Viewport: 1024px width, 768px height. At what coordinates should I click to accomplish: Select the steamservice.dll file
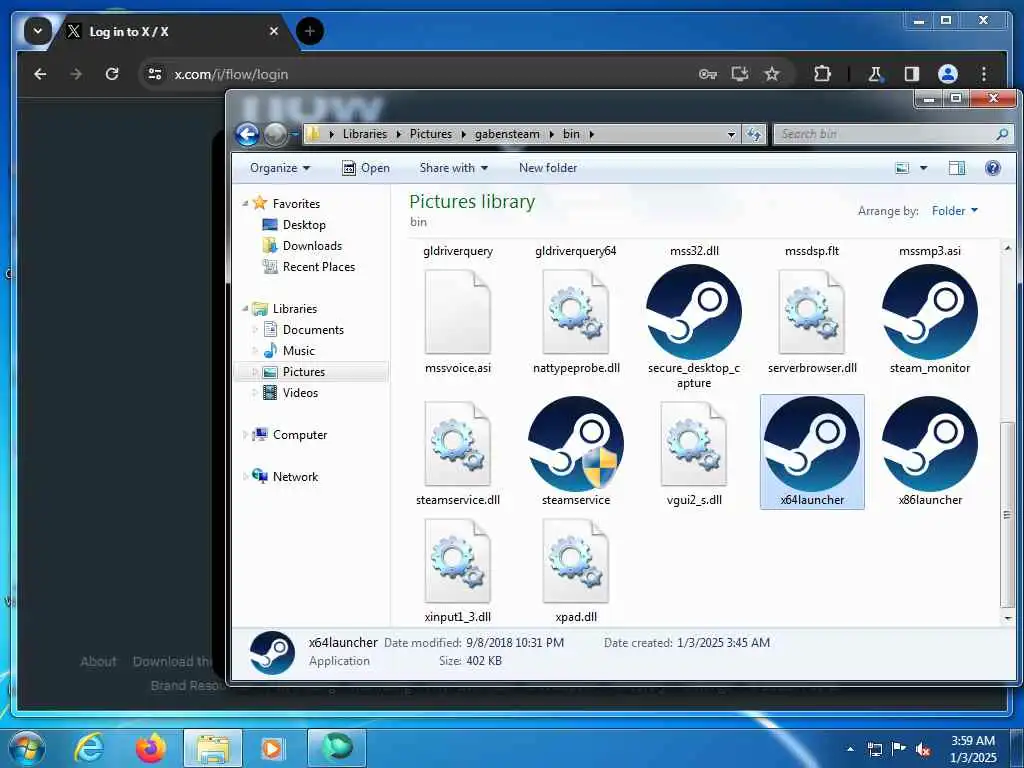[x=457, y=452]
